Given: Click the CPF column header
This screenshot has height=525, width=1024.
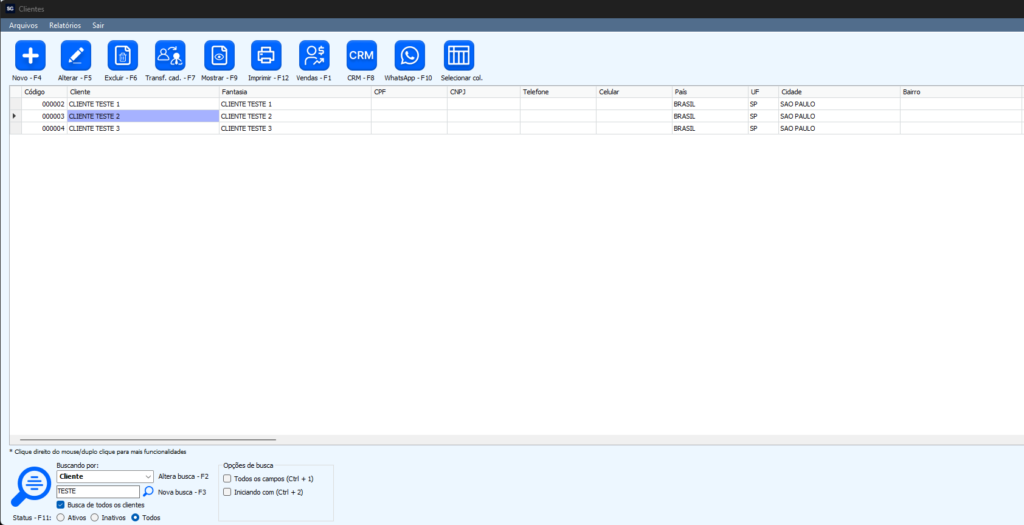Looking at the screenshot, I should click(409, 92).
